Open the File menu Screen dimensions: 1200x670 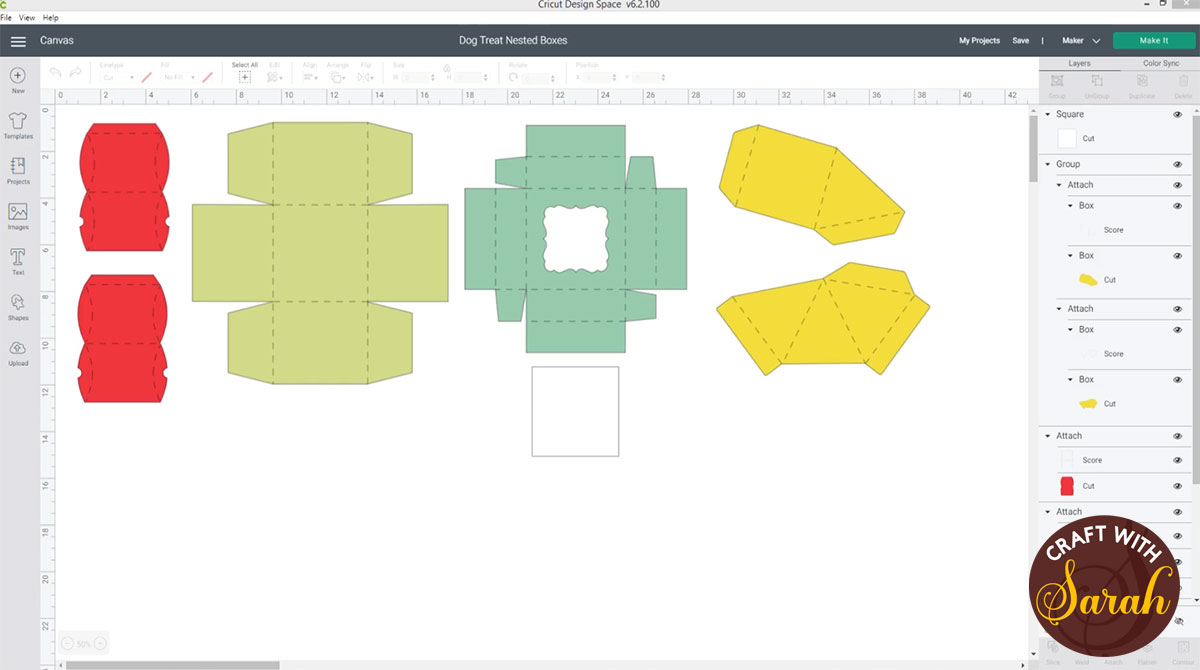[x=6, y=18]
